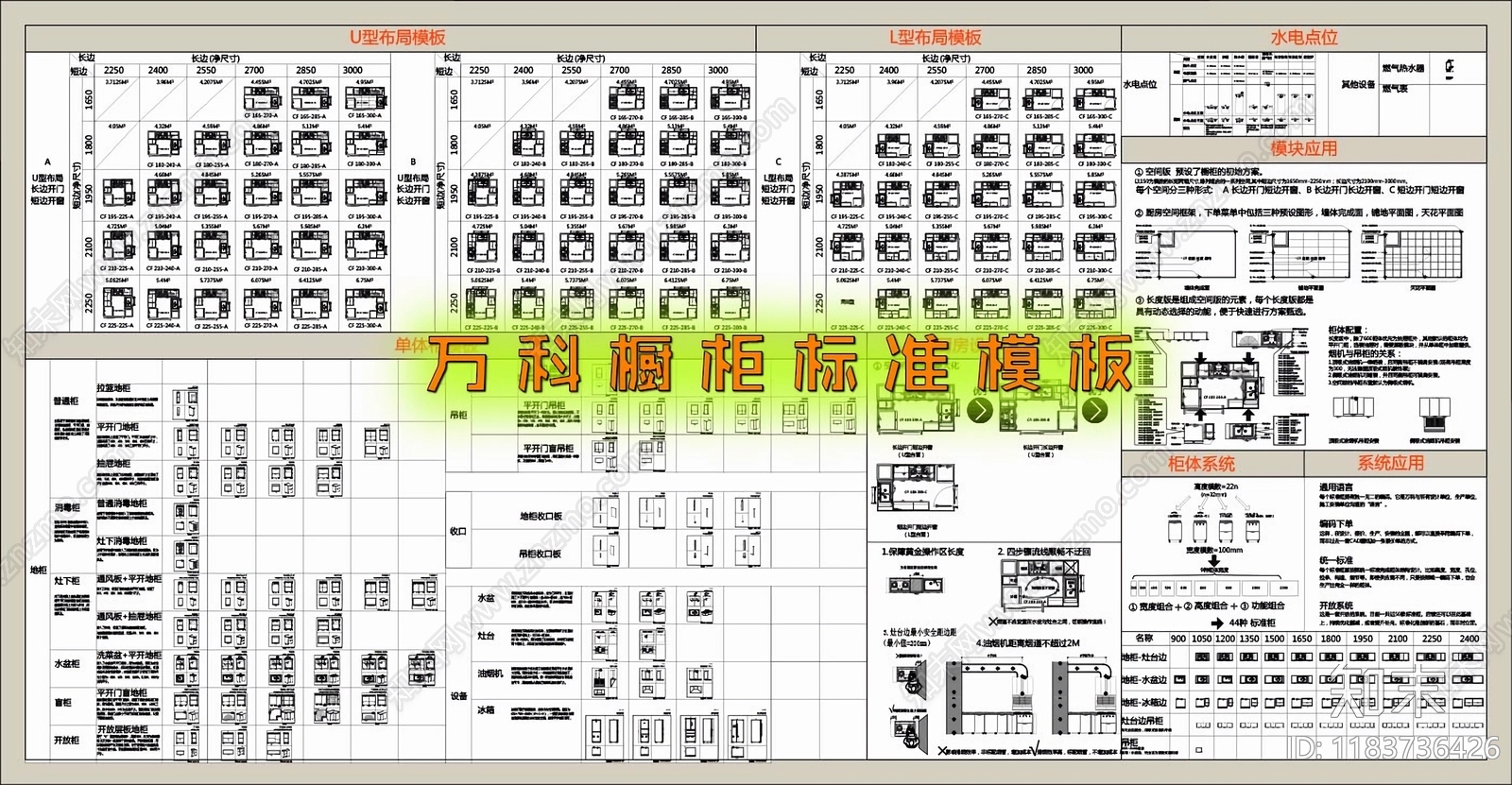This screenshot has height=785, width=1512.
Task: Click the right green arrow button
Action: click(1094, 411)
